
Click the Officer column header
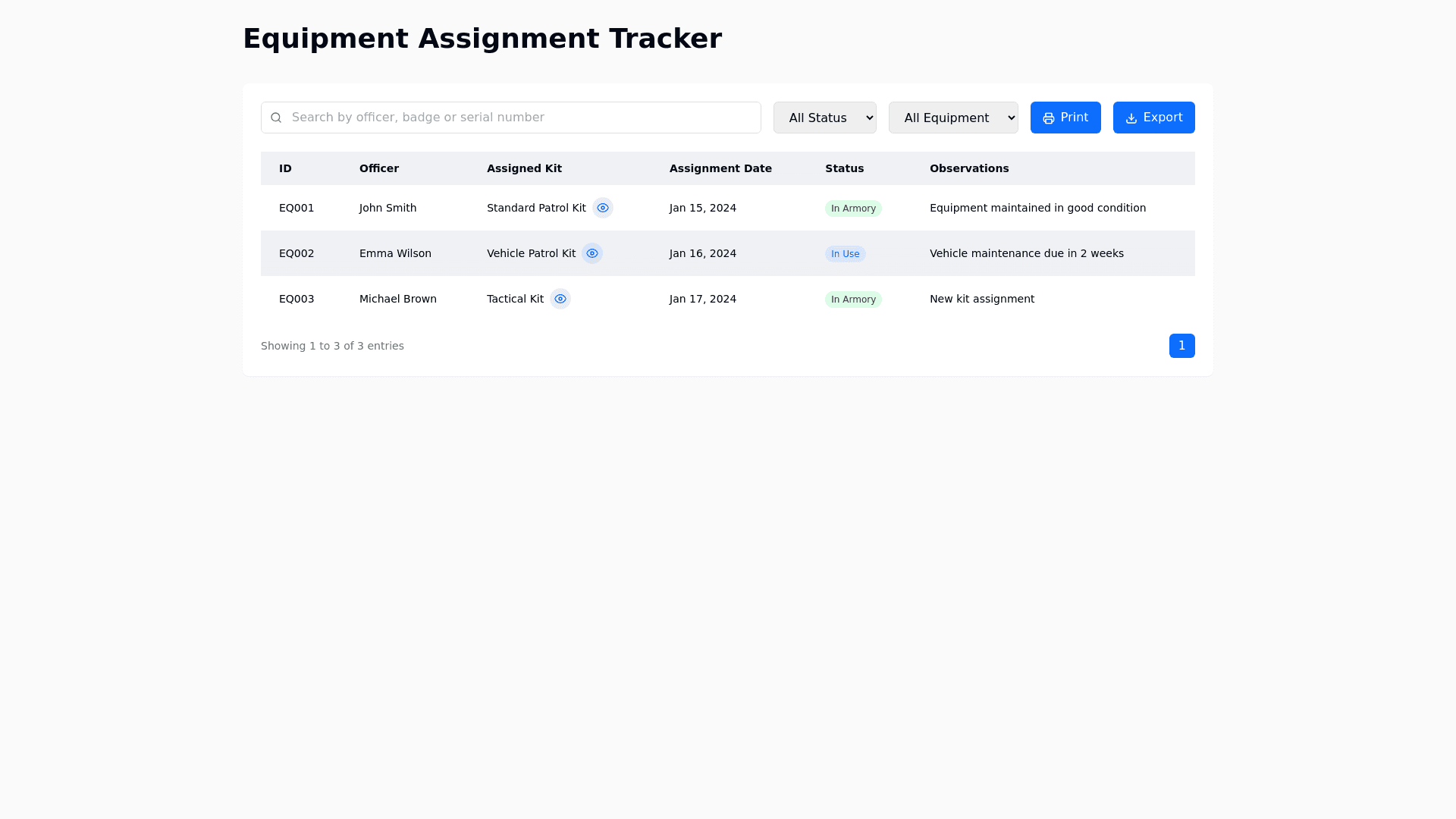(378, 168)
